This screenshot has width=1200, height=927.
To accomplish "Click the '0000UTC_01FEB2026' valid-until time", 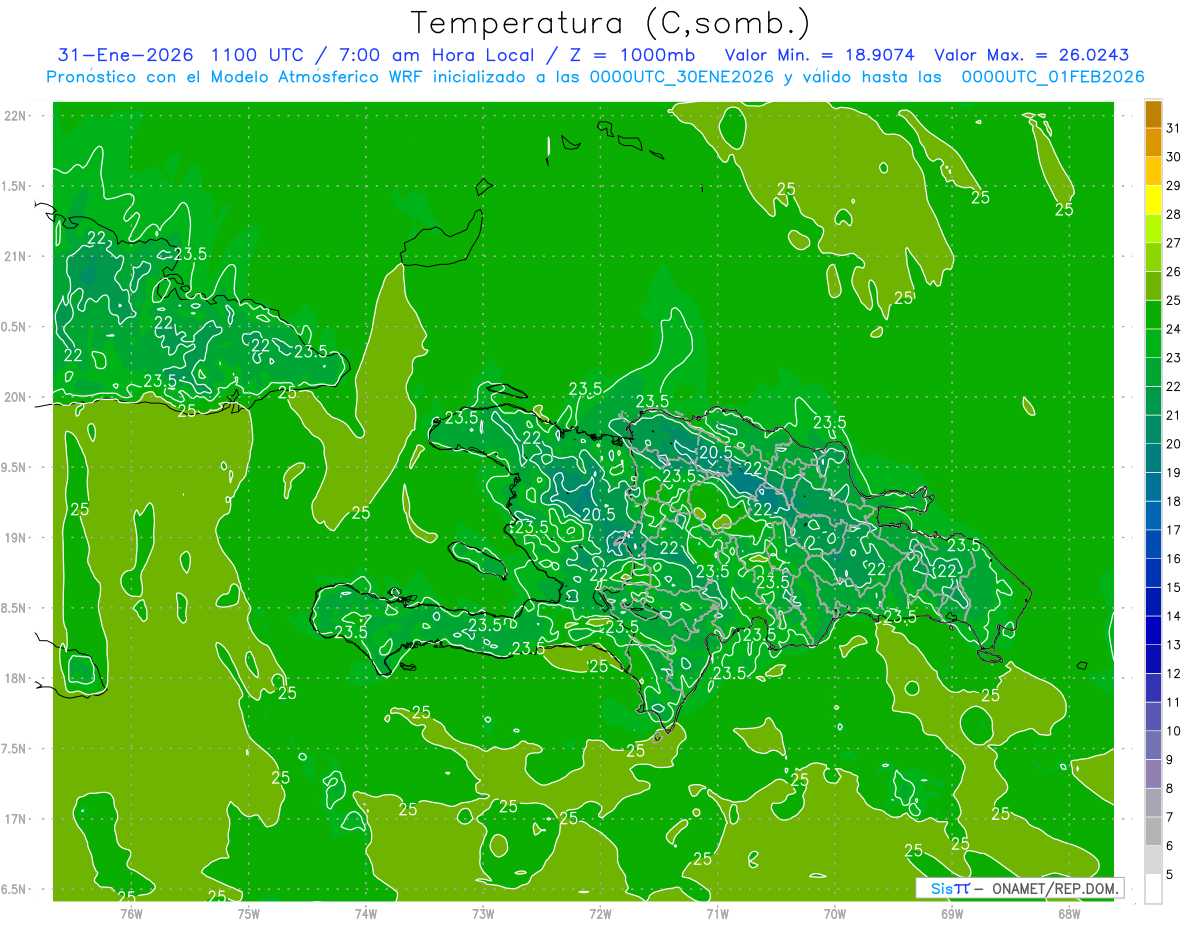I will coord(1052,77).
